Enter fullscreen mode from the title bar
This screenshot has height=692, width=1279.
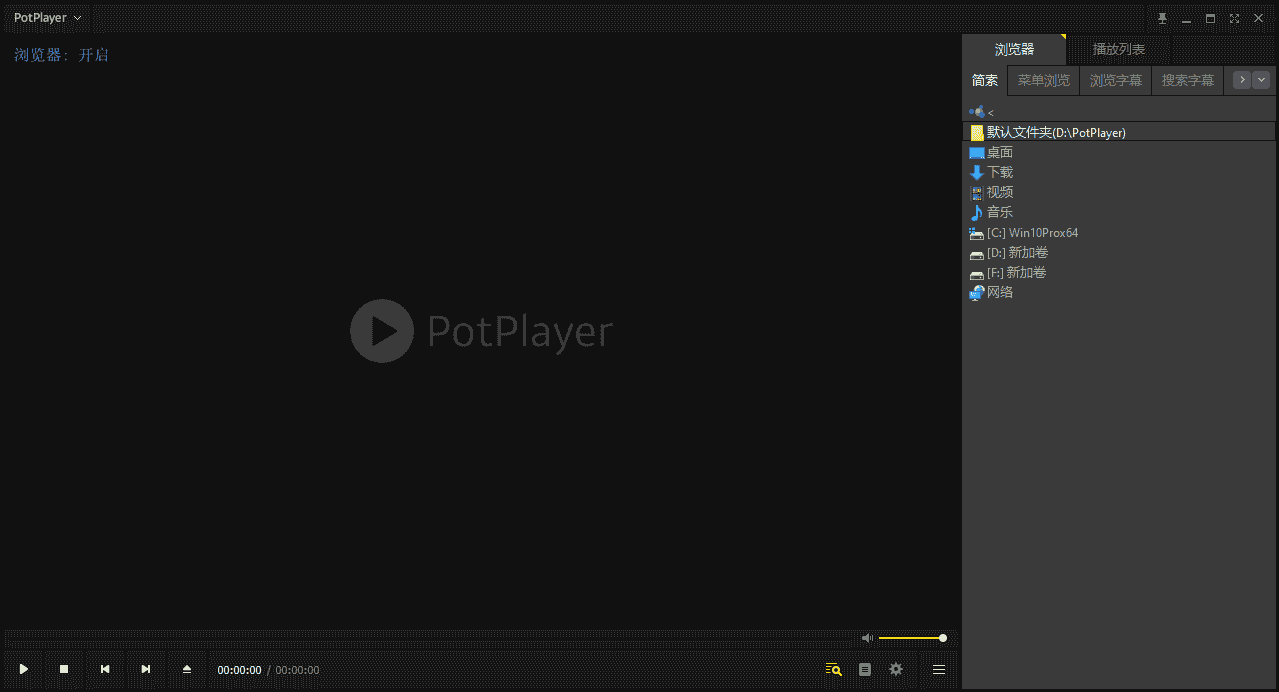click(x=1235, y=18)
